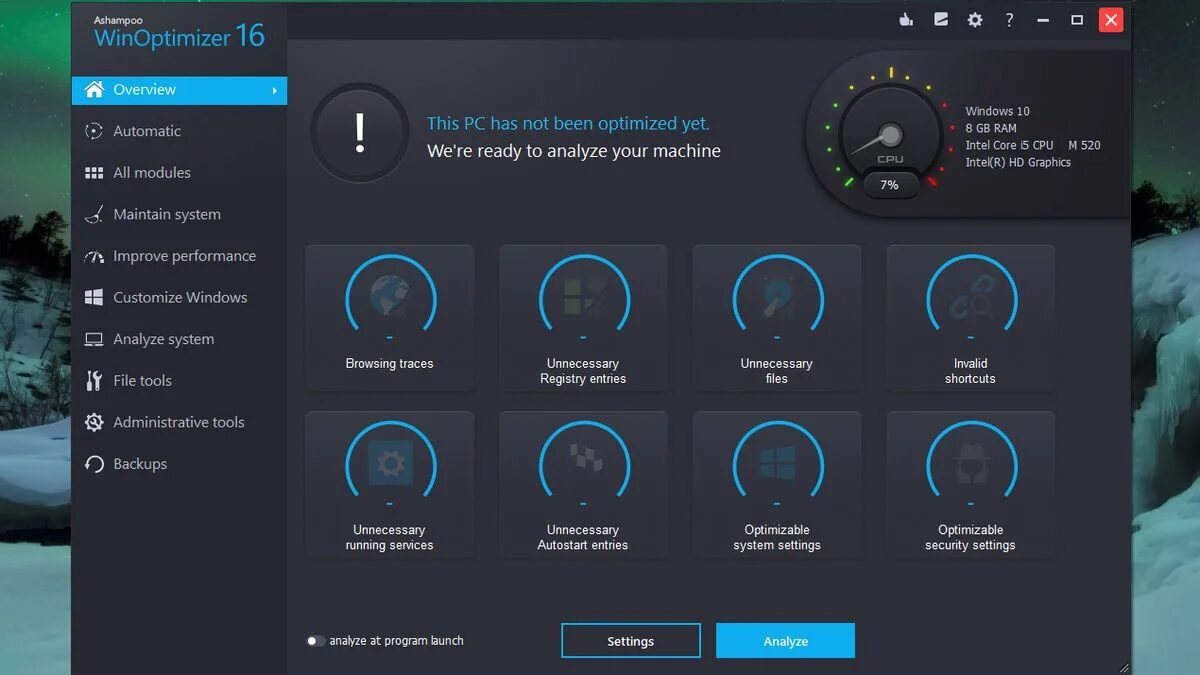Click the laptop icon for Analyze system

click(x=94, y=339)
